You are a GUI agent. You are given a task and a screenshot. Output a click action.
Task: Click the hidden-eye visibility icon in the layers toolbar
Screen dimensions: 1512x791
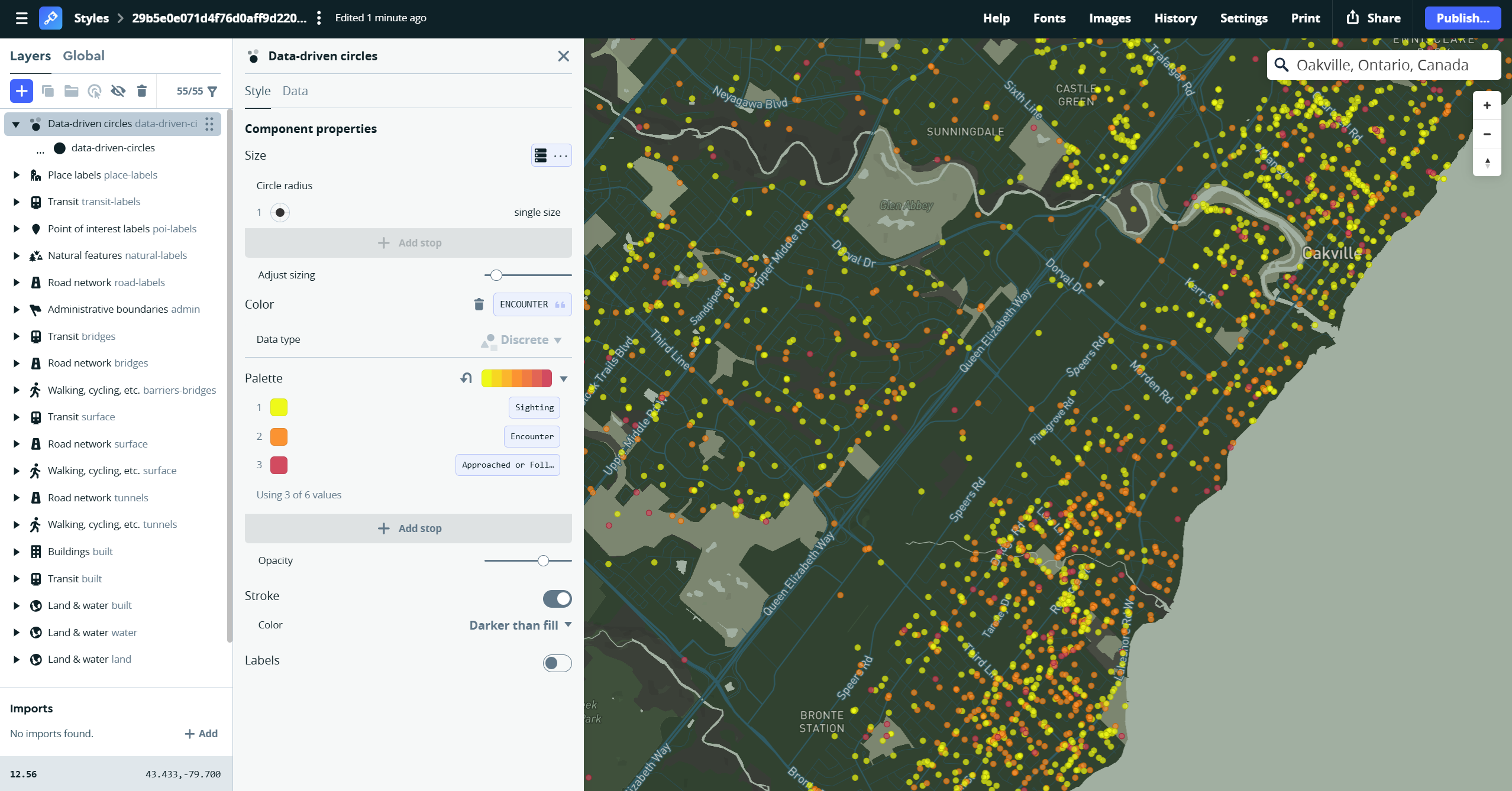(118, 91)
